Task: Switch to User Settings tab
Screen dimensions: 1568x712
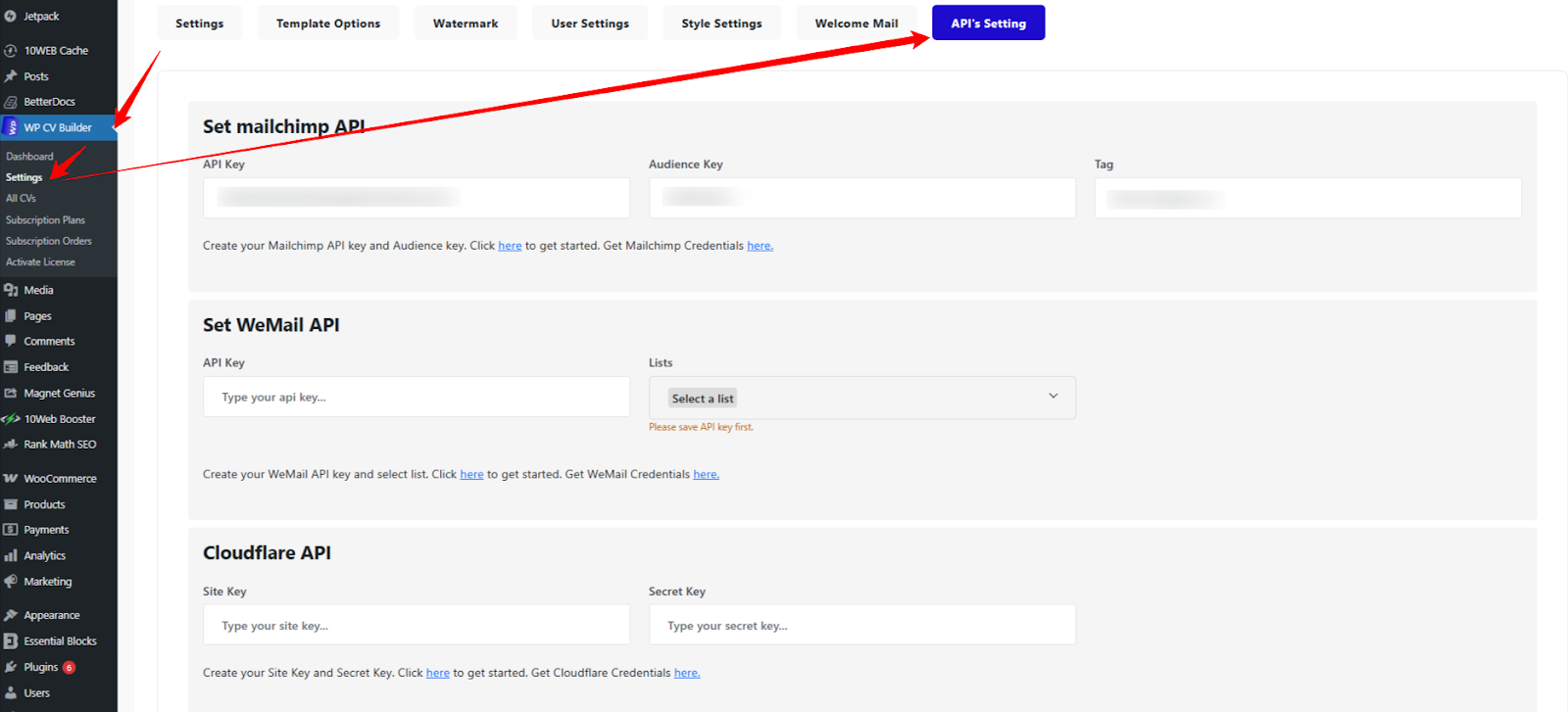Action: coord(590,23)
